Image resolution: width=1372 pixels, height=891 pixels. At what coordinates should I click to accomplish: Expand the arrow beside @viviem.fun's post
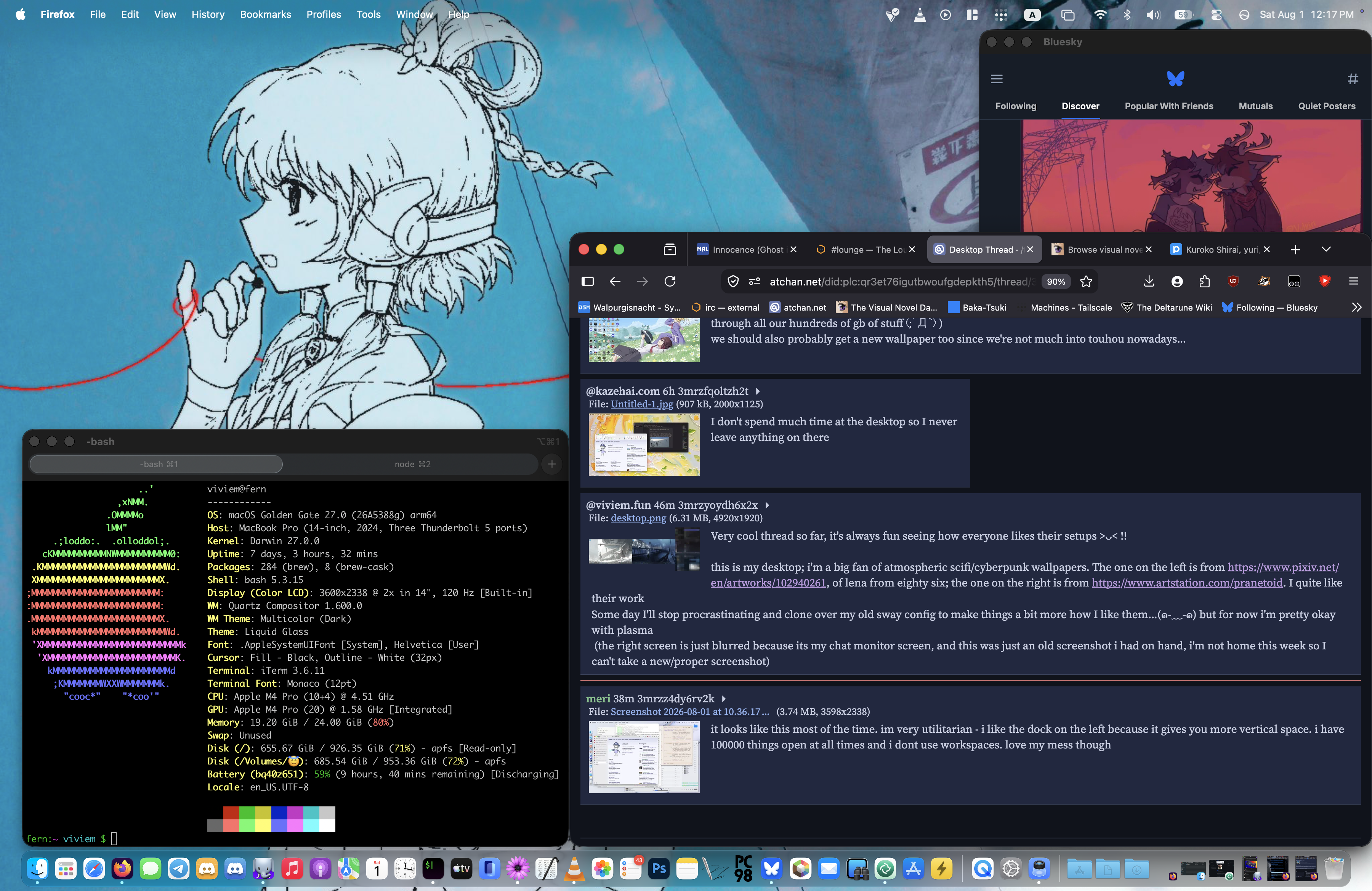[x=767, y=505]
